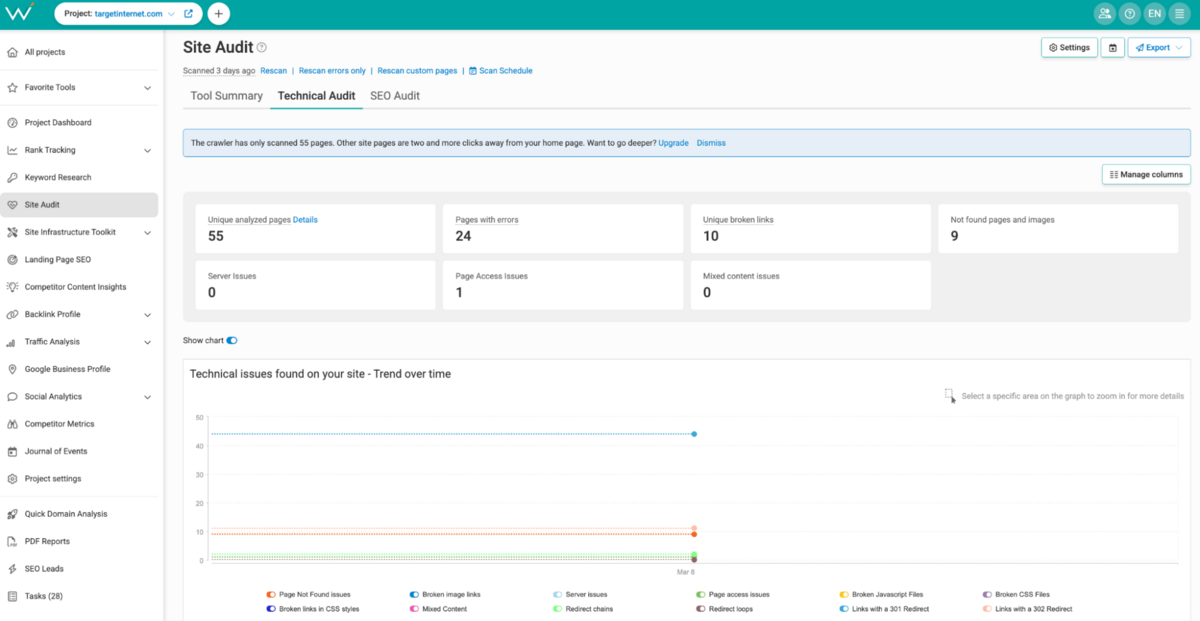The height and width of the screenshot is (621, 1200).
Task: Open the EN language selector
Action: (x=1155, y=14)
